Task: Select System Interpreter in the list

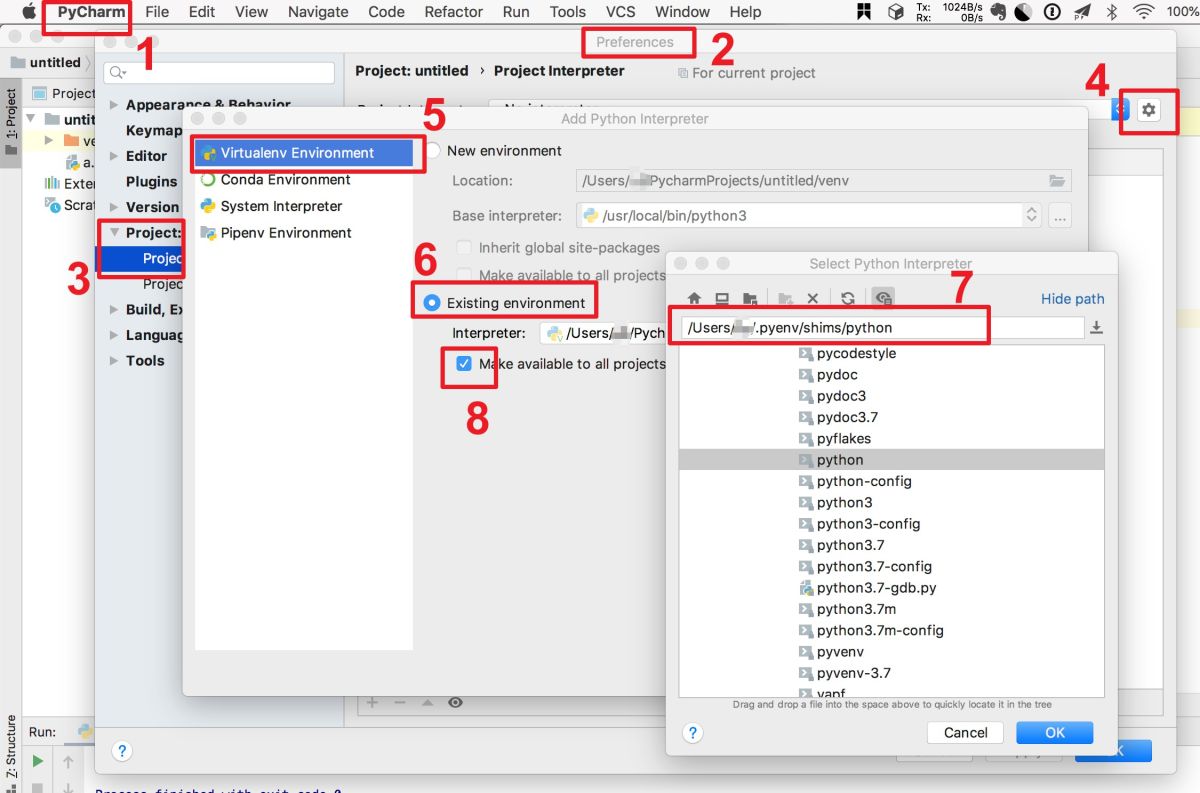Action: coord(304,206)
